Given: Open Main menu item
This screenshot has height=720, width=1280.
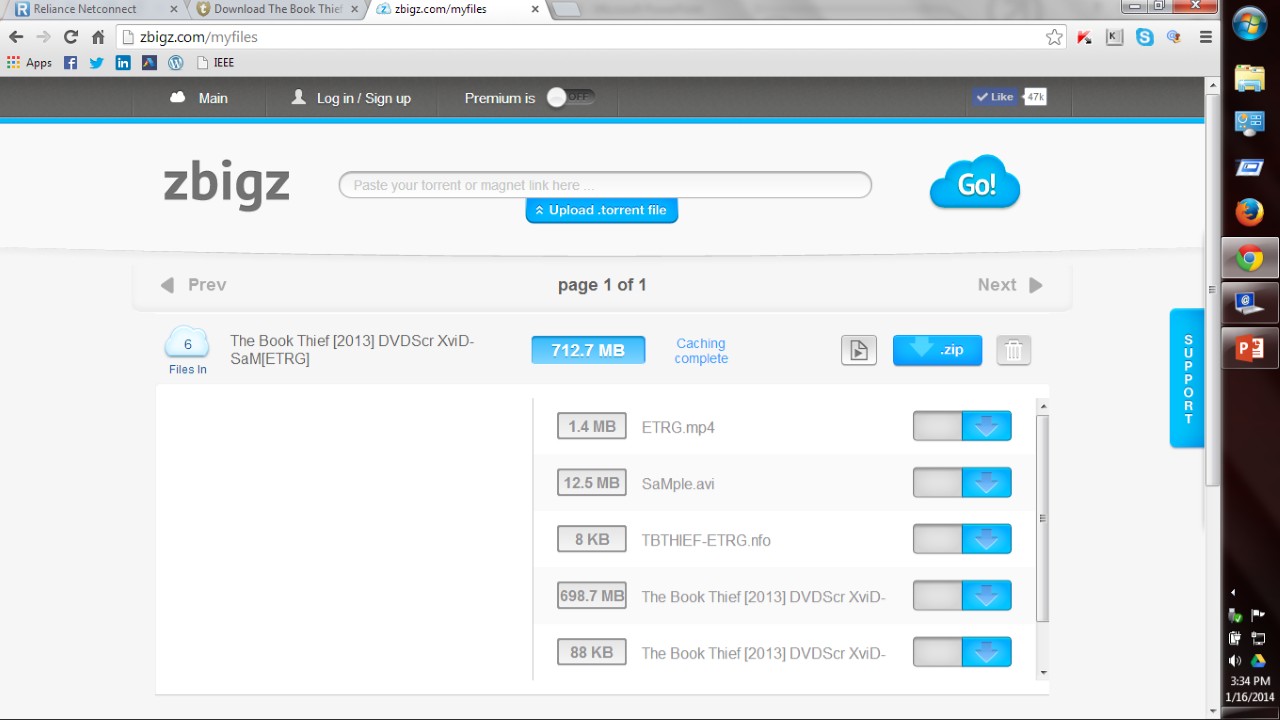Looking at the screenshot, I should tap(200, 98).
